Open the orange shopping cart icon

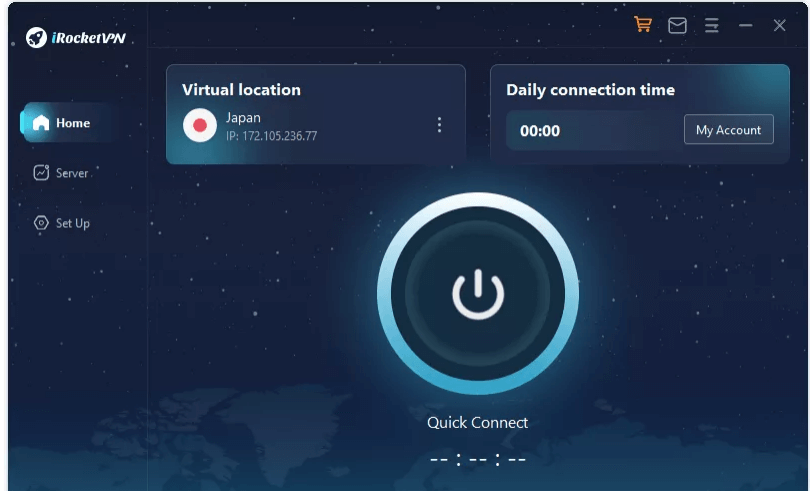point(643,24)
